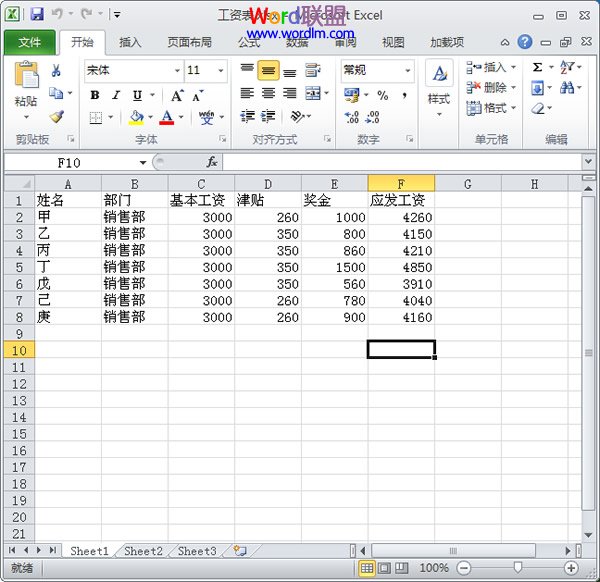600x582 pixels.
Task: Click the Cut scissors icon
Action: [x=56, y=71]
